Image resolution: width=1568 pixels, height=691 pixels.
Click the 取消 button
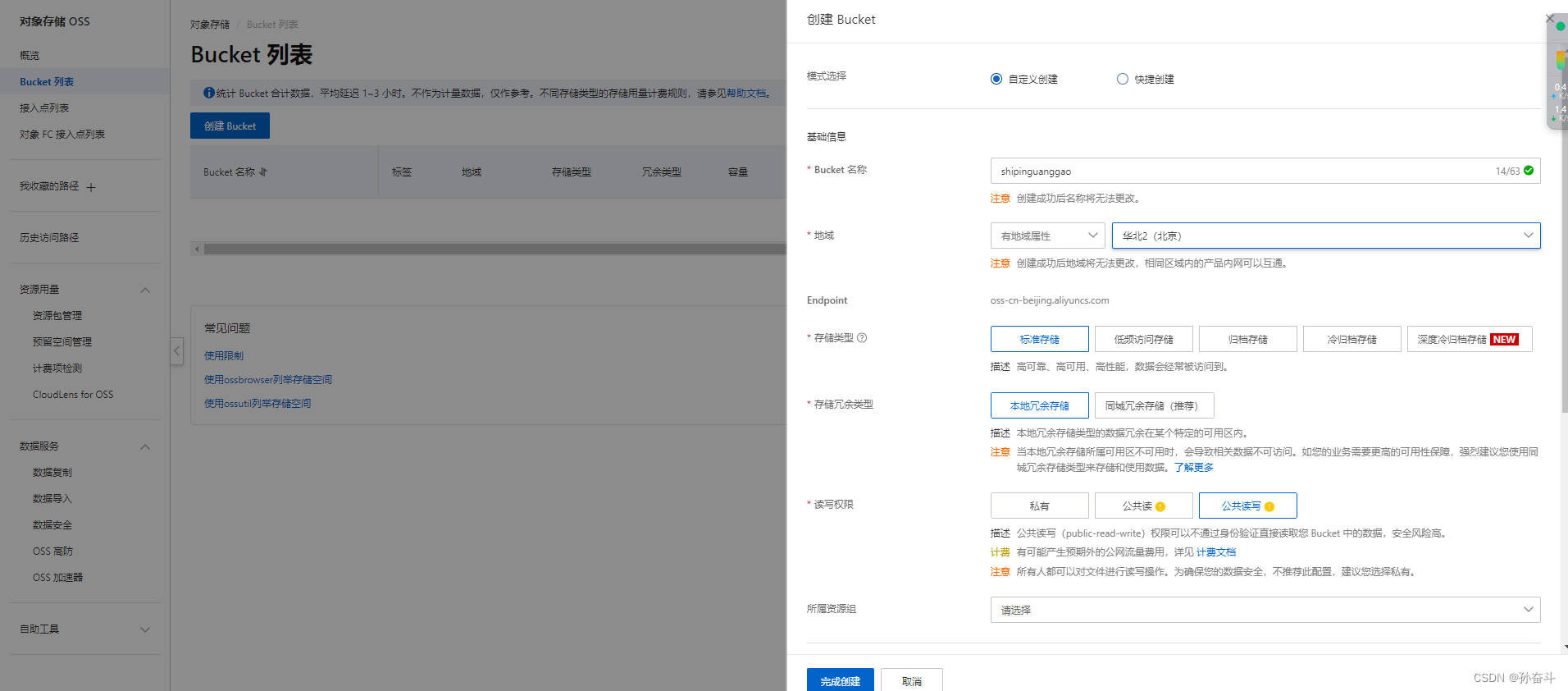[x=912, y=681]
